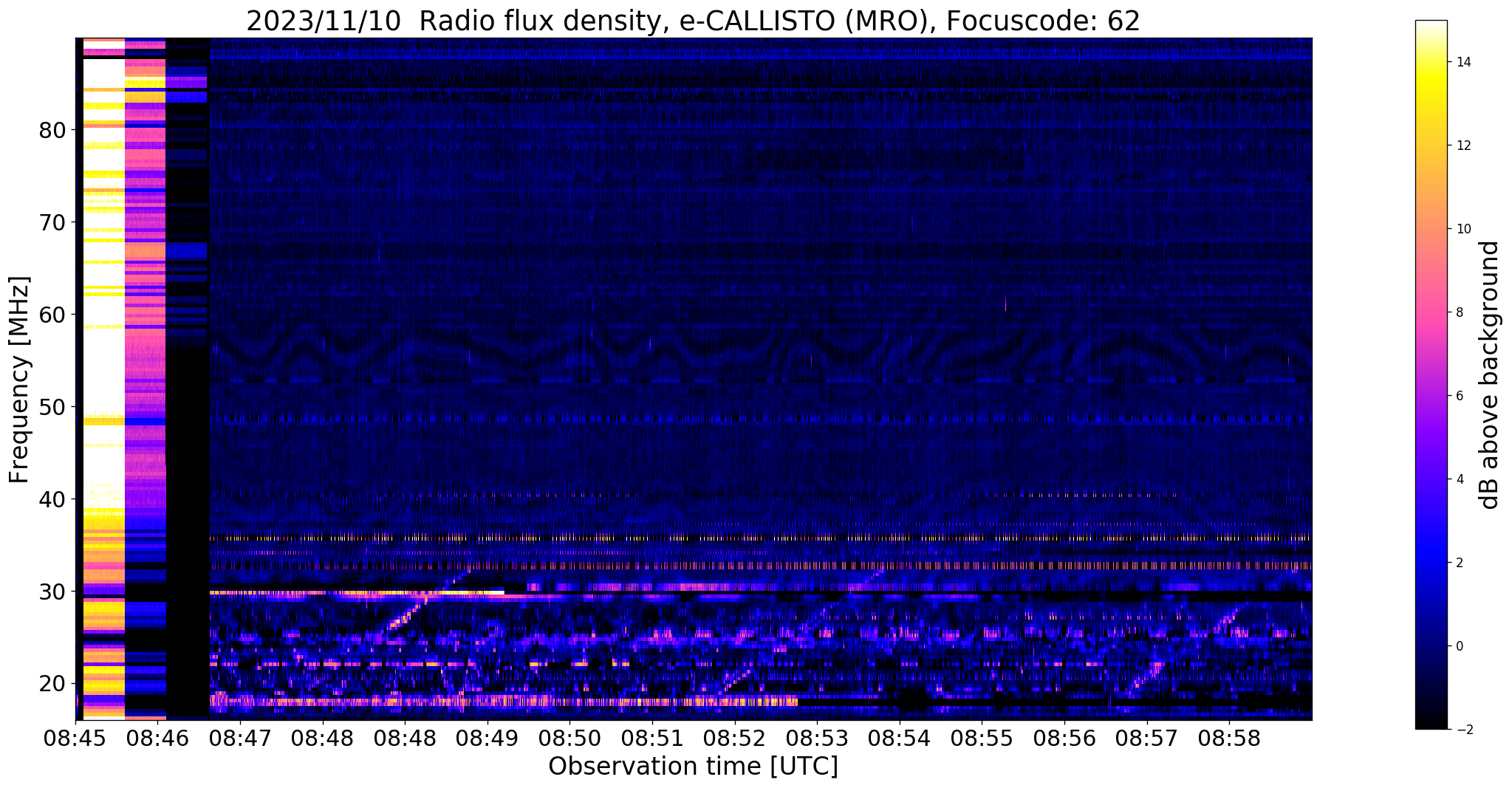Click the 08:46 time tick label
This screenshot has width=1512, height=788.
coord(157,739)
